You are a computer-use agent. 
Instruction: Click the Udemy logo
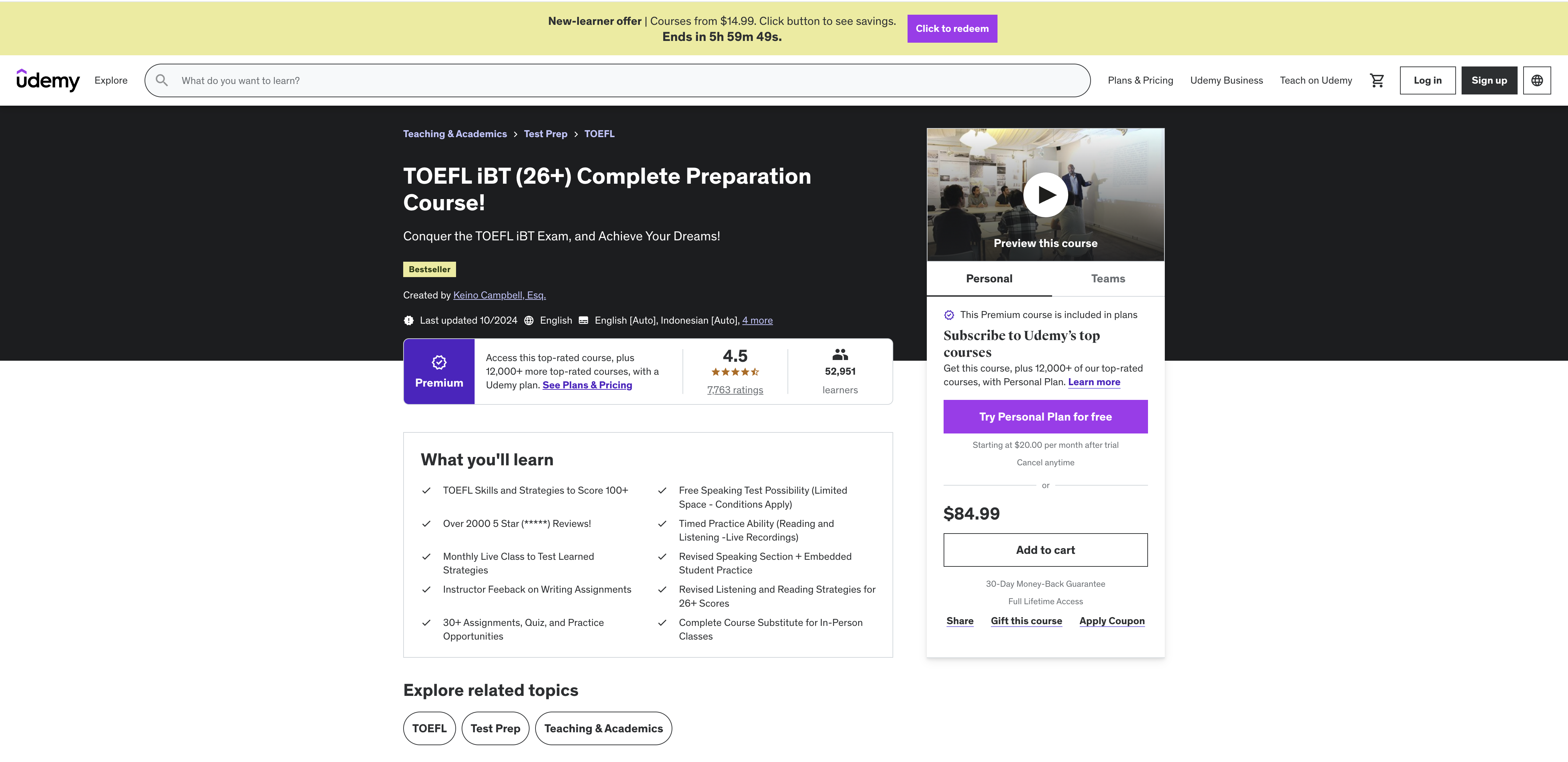pos(48,80)
